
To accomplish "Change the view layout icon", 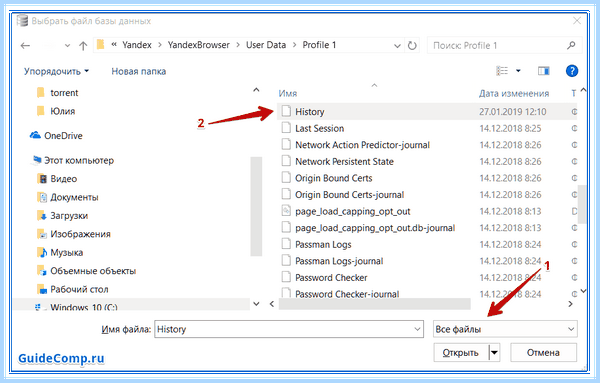I will [502, 71].
